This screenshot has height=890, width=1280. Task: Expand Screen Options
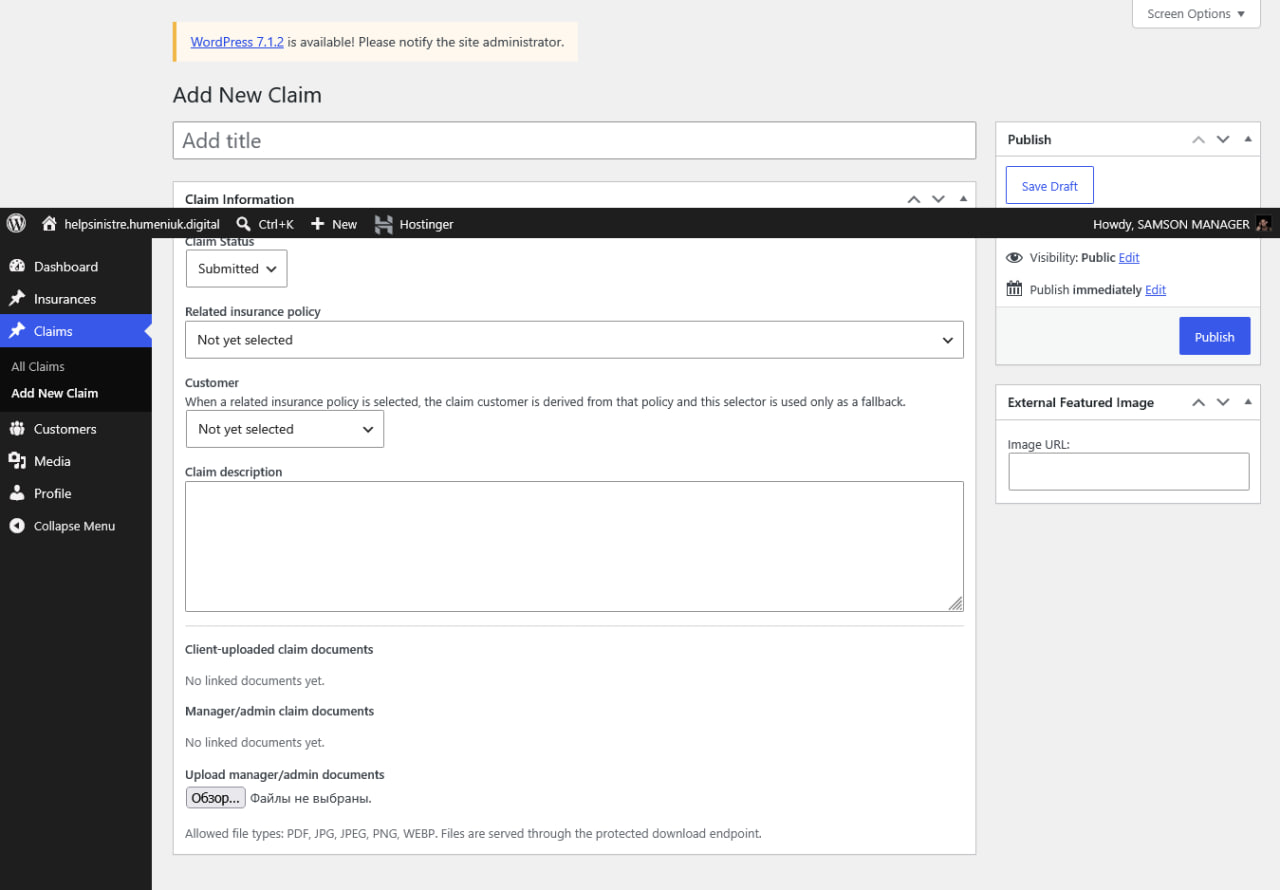coord(1196,14)
